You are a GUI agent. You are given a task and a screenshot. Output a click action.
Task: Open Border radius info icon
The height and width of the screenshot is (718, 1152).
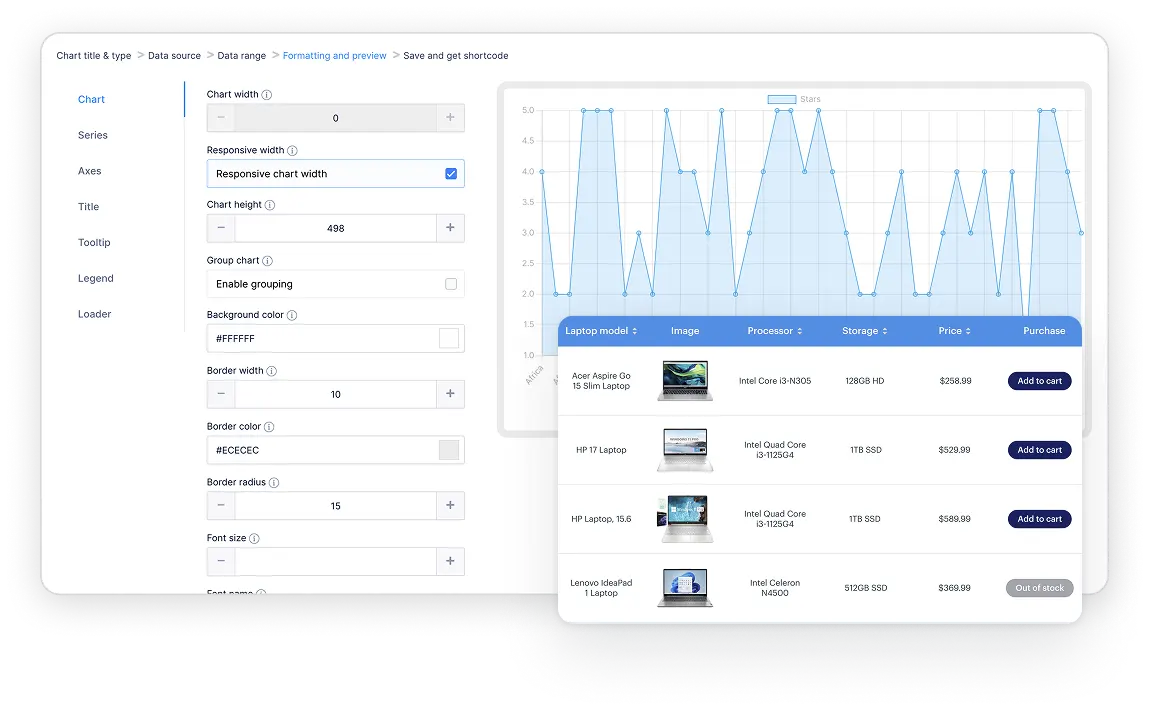click(274, 483)
